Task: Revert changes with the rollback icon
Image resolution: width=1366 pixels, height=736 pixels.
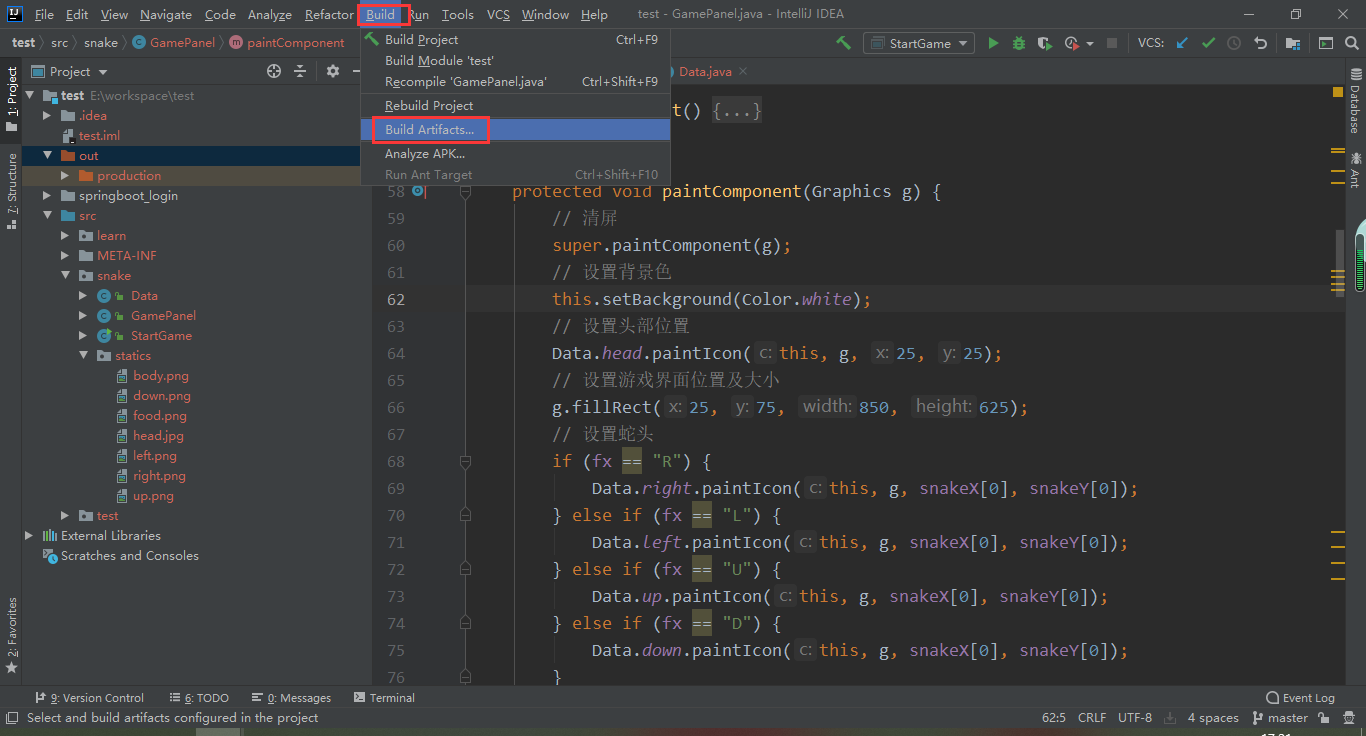Action: [1261, 43]
